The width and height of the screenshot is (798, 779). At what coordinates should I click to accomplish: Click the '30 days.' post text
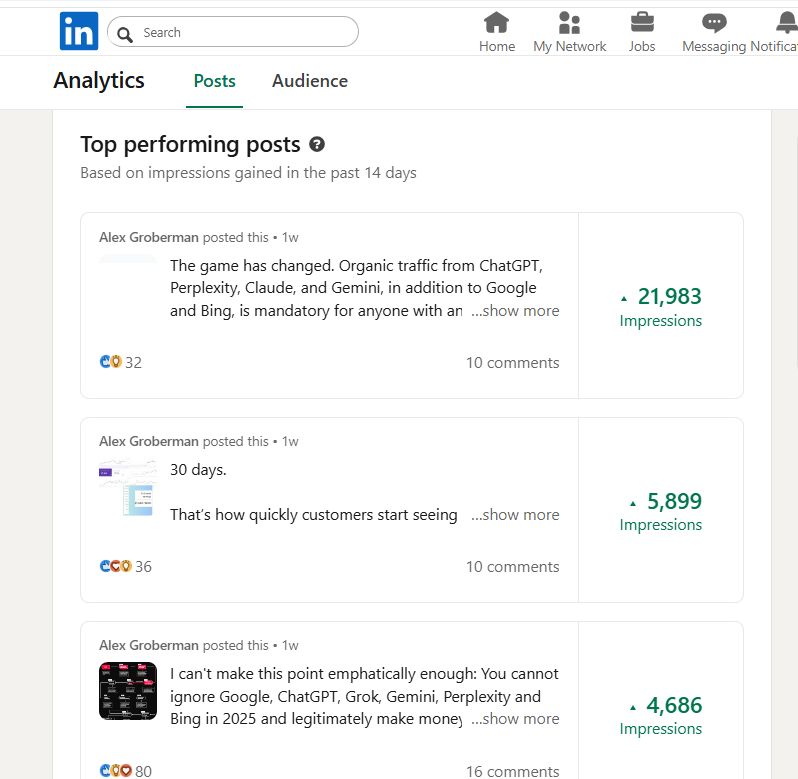click(x=198, y=469)
